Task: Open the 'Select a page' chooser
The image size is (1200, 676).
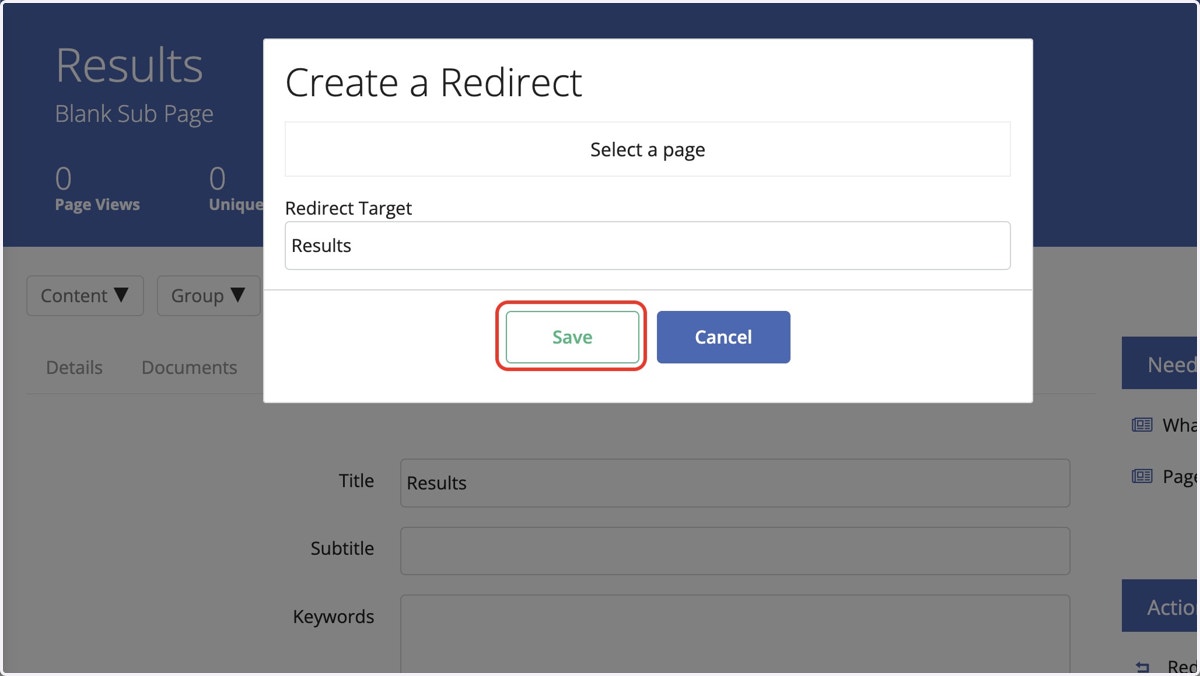Action: click(648, 150)
